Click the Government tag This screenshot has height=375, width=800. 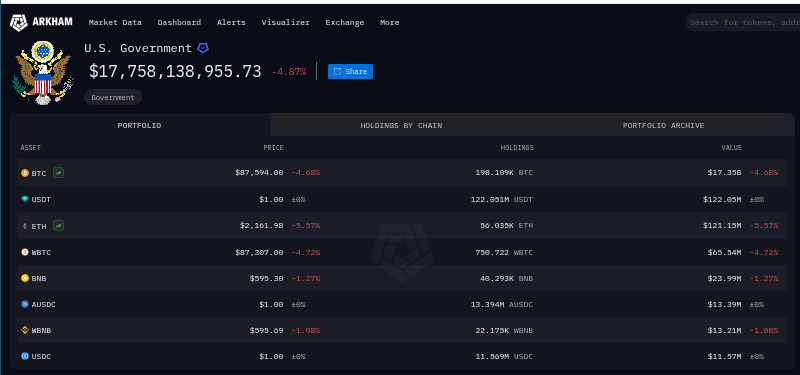tap(113, 97)
